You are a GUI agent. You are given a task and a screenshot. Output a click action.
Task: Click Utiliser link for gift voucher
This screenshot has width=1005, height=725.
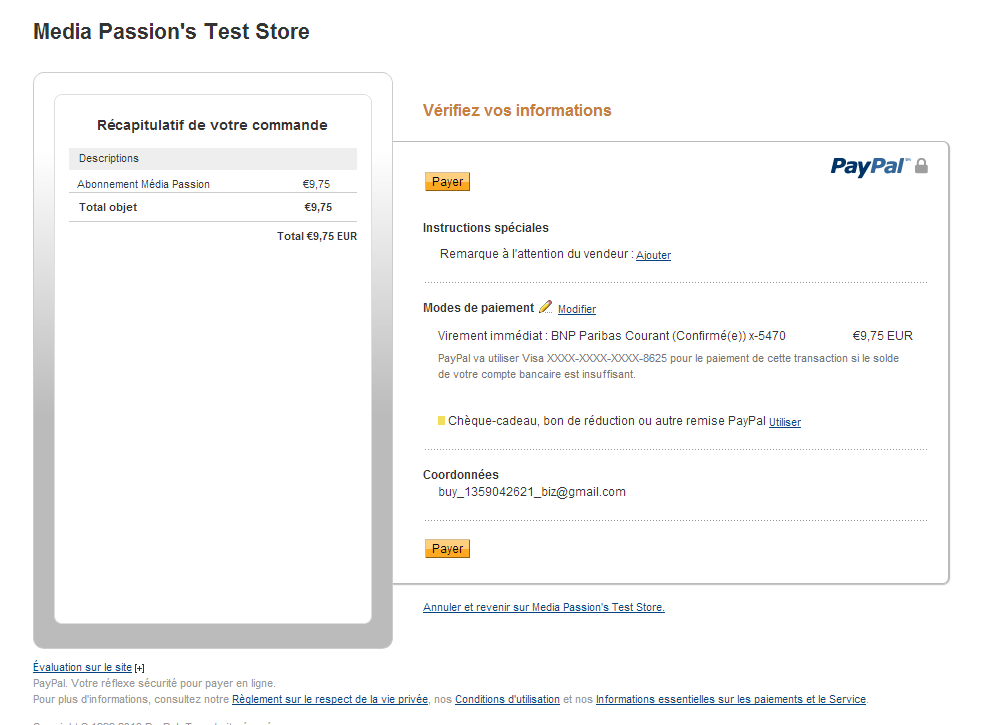tap(785, 422)
